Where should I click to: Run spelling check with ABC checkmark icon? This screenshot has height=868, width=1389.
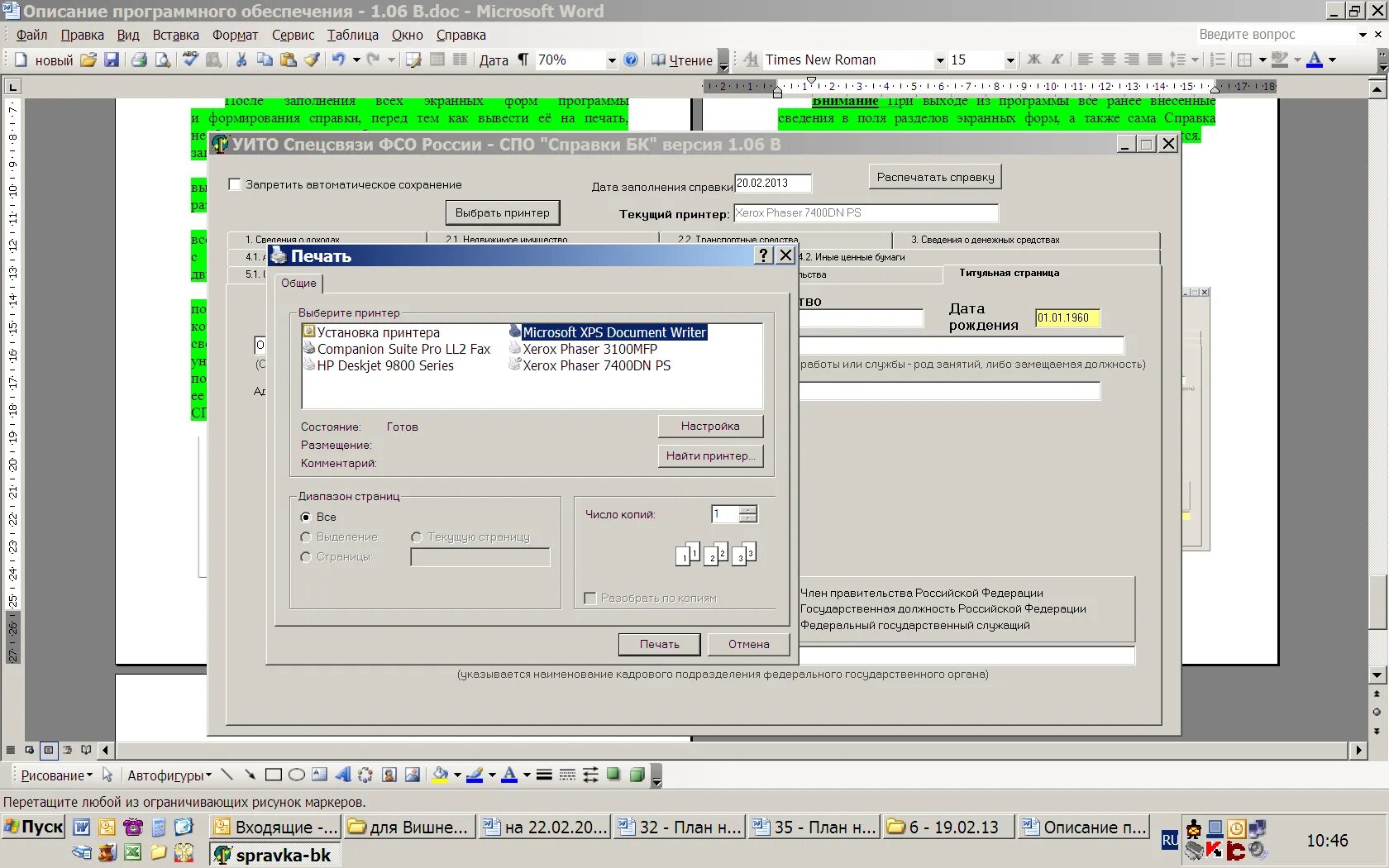tap(191, 60)
